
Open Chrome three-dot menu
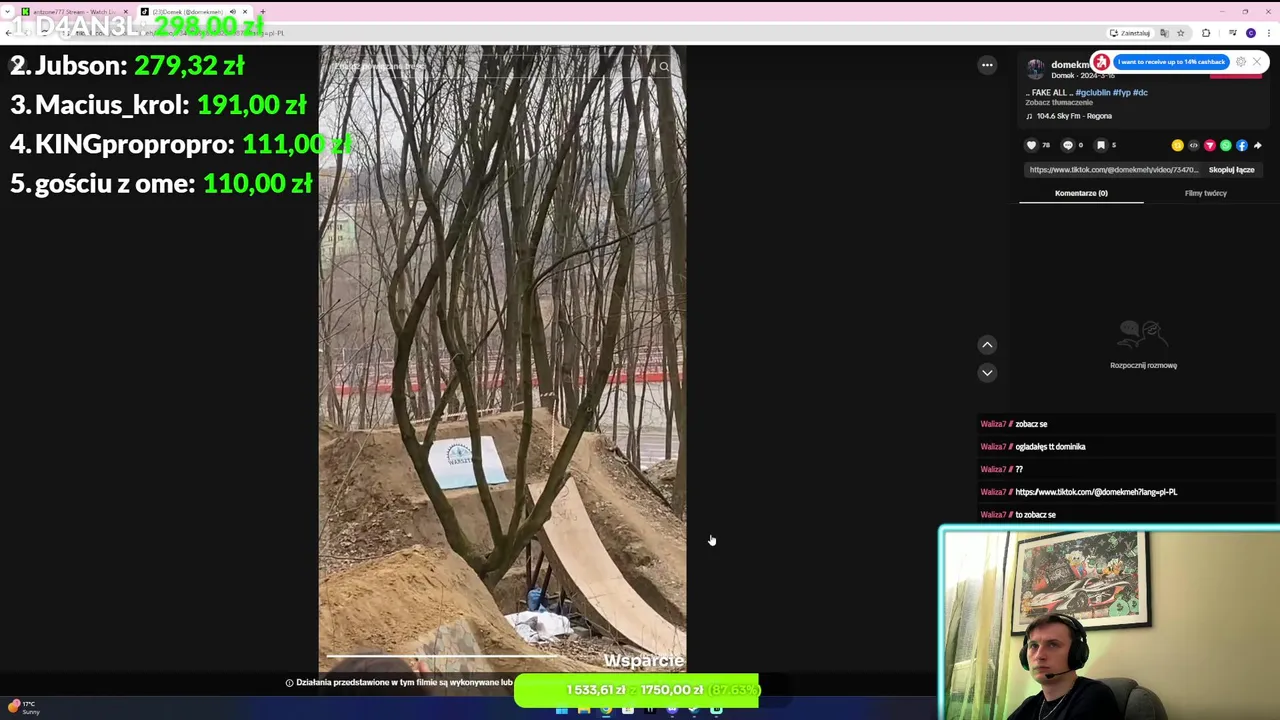1268,33
